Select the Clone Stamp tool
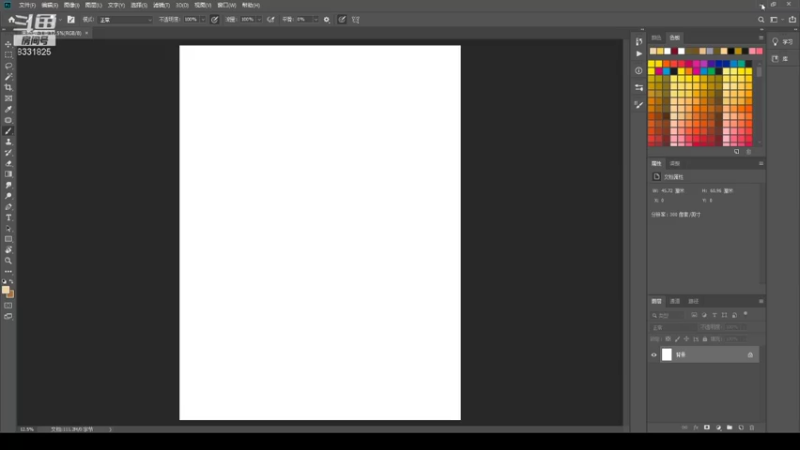 point(8,142)
